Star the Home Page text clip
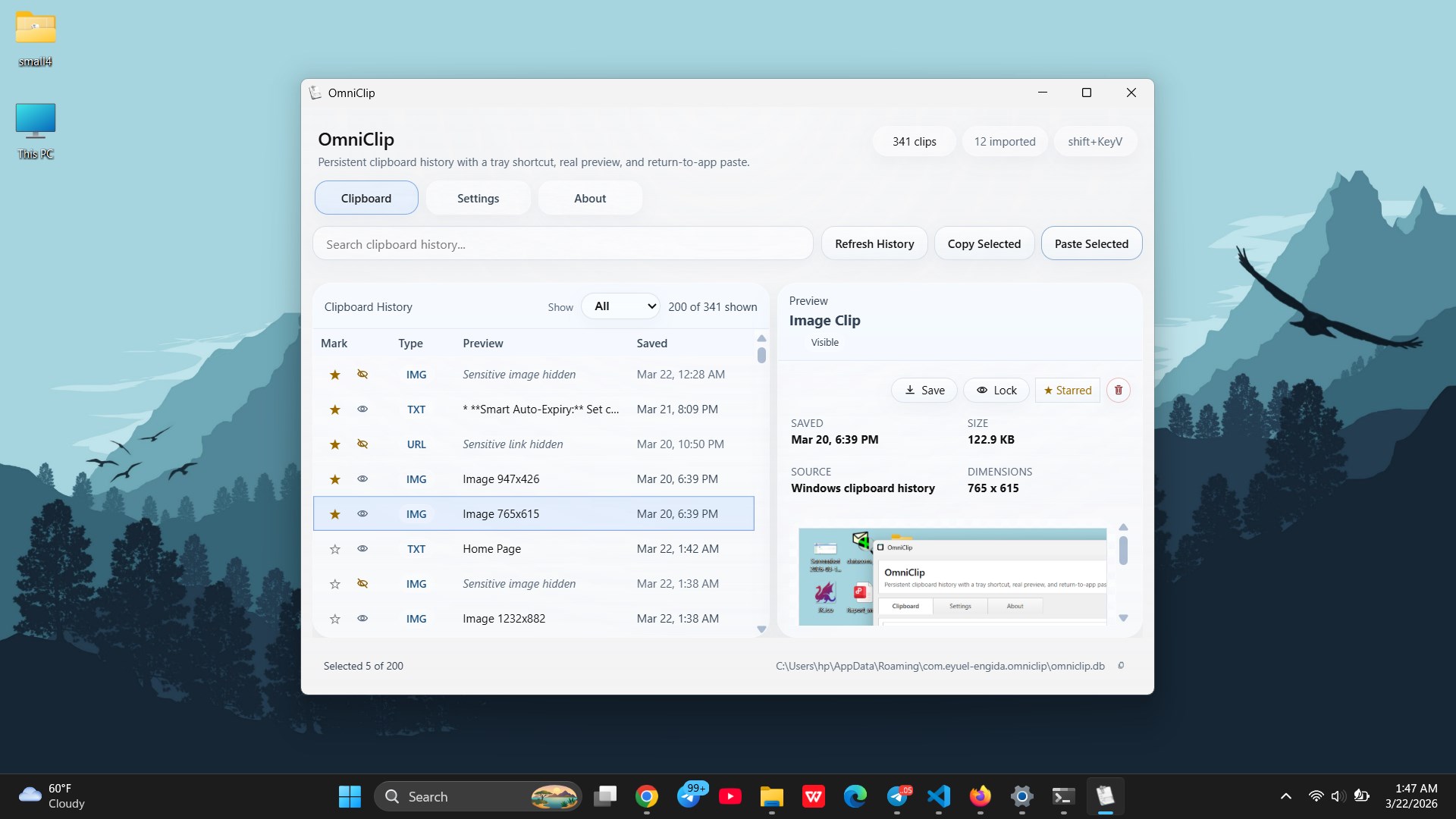 click(334, 549)
